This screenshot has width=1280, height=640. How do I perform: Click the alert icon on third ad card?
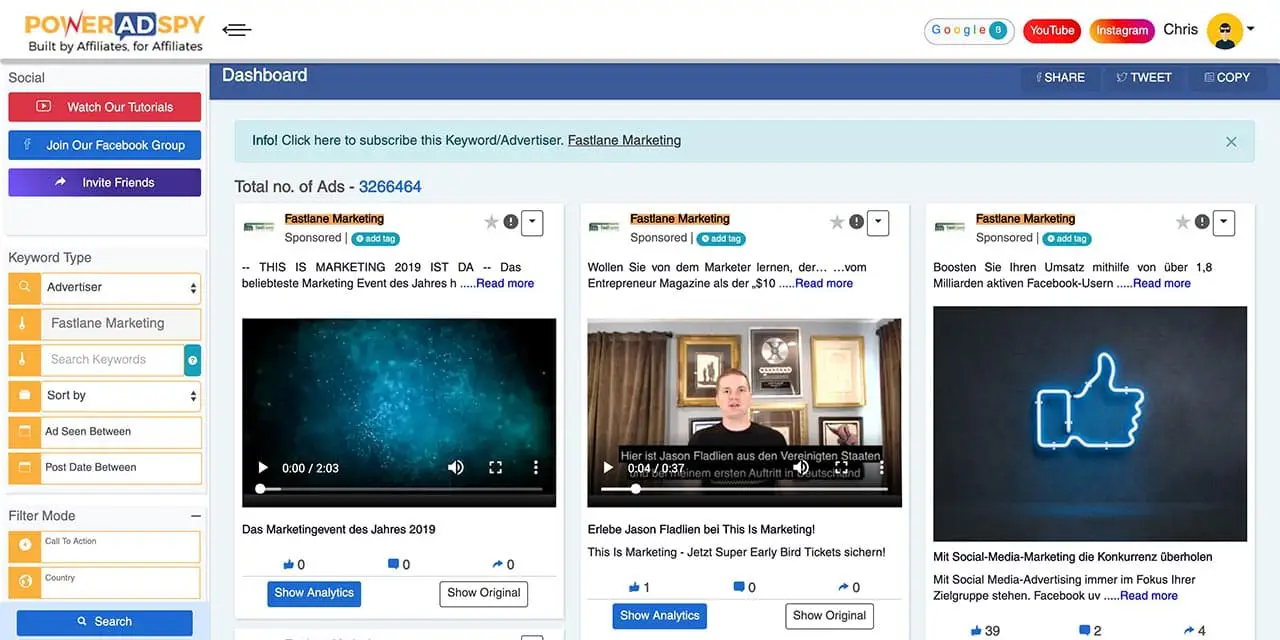pos(1203,222)
